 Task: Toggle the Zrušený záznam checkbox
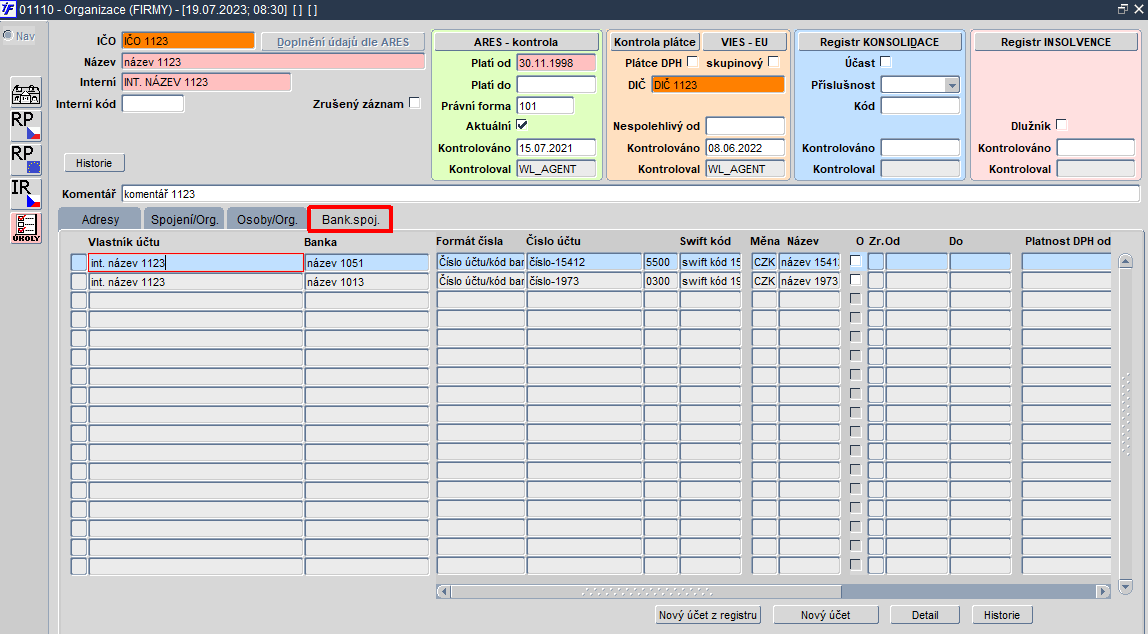[x=414, y=103]
